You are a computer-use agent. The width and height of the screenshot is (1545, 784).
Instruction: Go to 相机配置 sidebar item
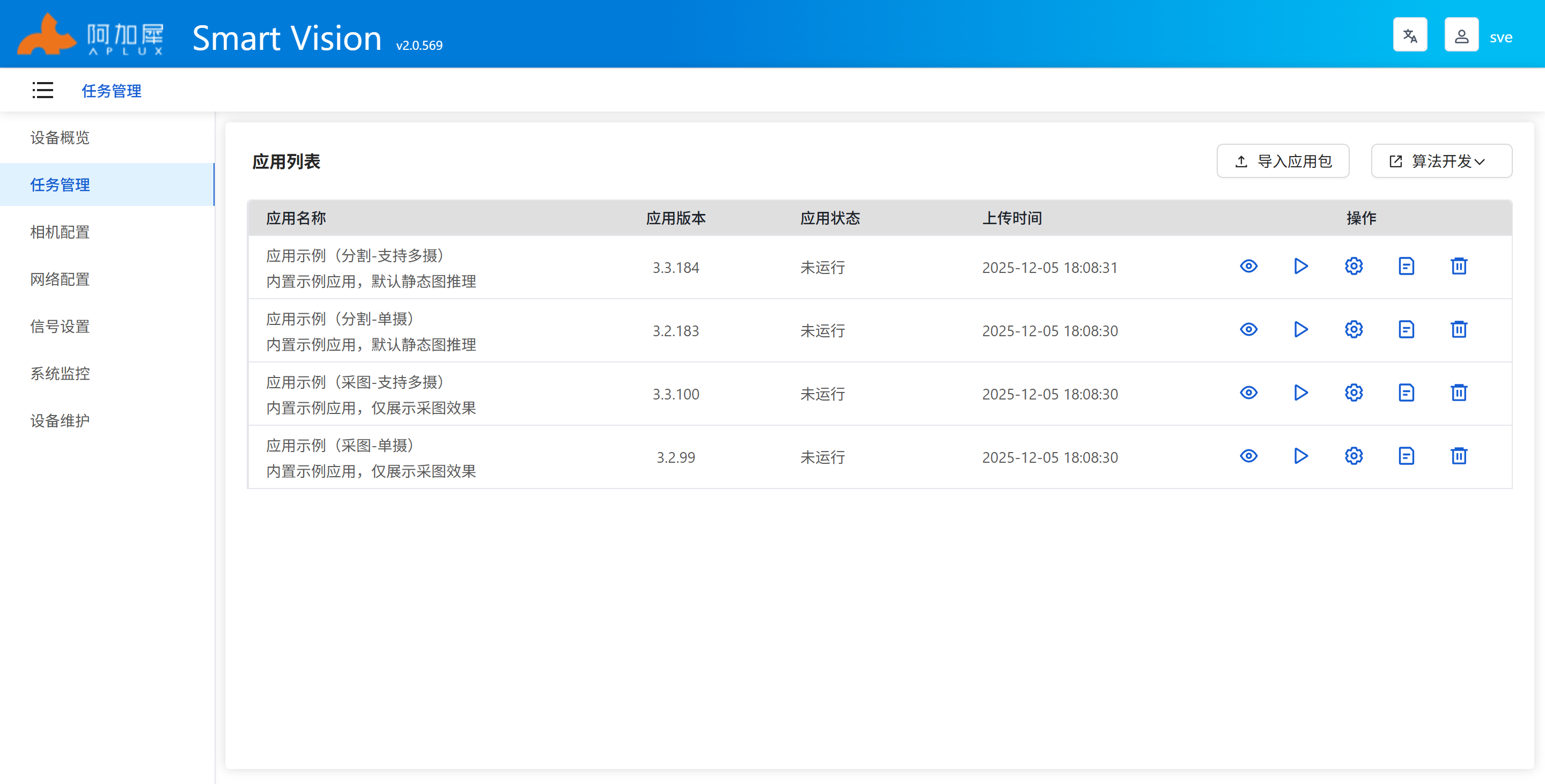pyautogui.click(x=60, y=232)
